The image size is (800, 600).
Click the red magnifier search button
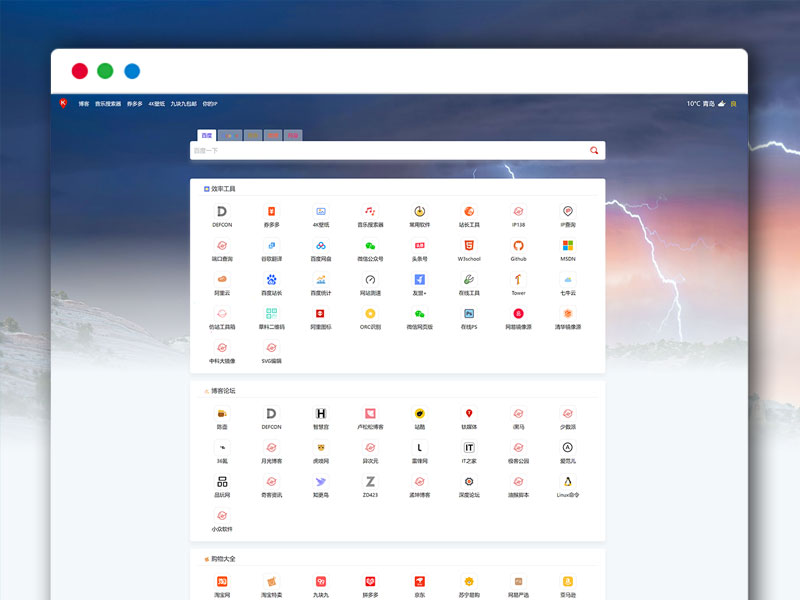click(594, 151)
